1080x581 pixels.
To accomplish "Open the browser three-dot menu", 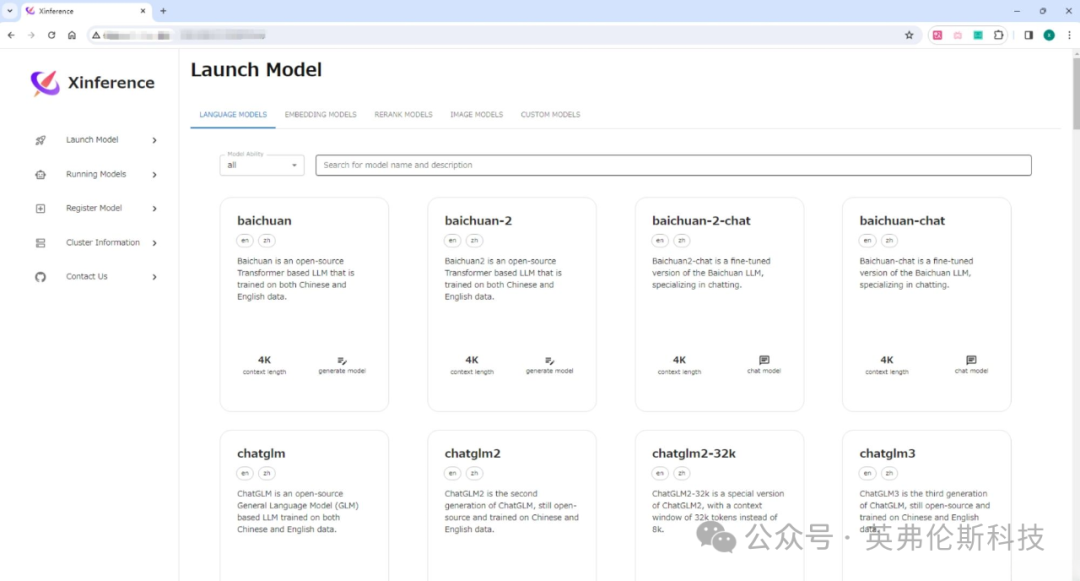I will pyautogui.click(x=1069, y=35).
